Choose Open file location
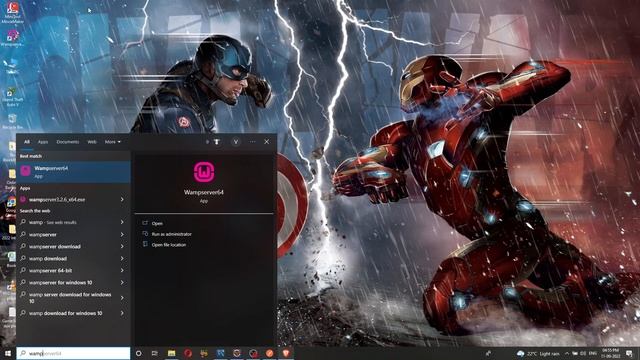This screenshot has width=640, height=360. (168, 245)
